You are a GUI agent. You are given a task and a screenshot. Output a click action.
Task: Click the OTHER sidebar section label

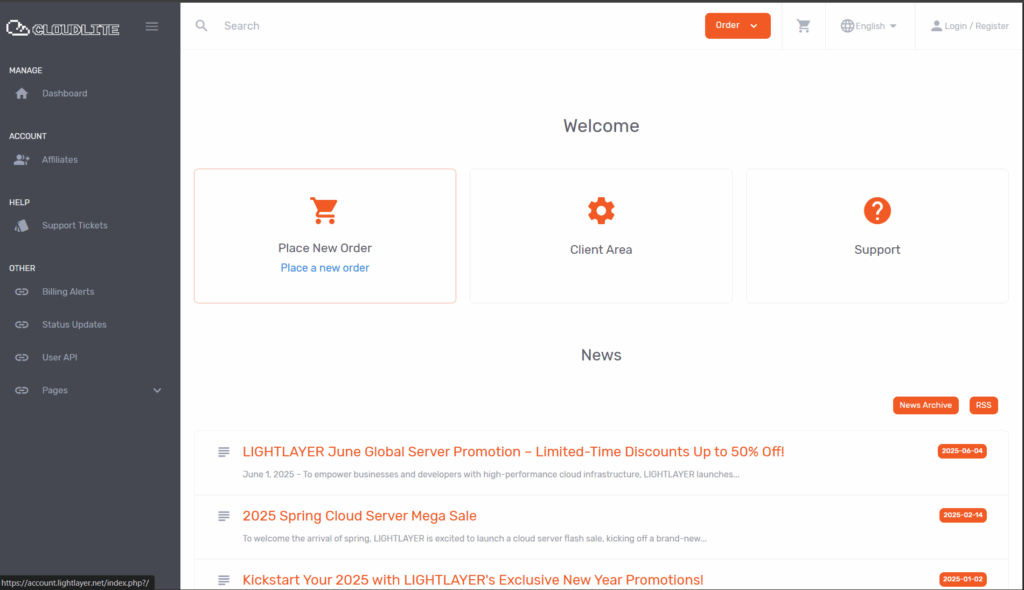22,268
